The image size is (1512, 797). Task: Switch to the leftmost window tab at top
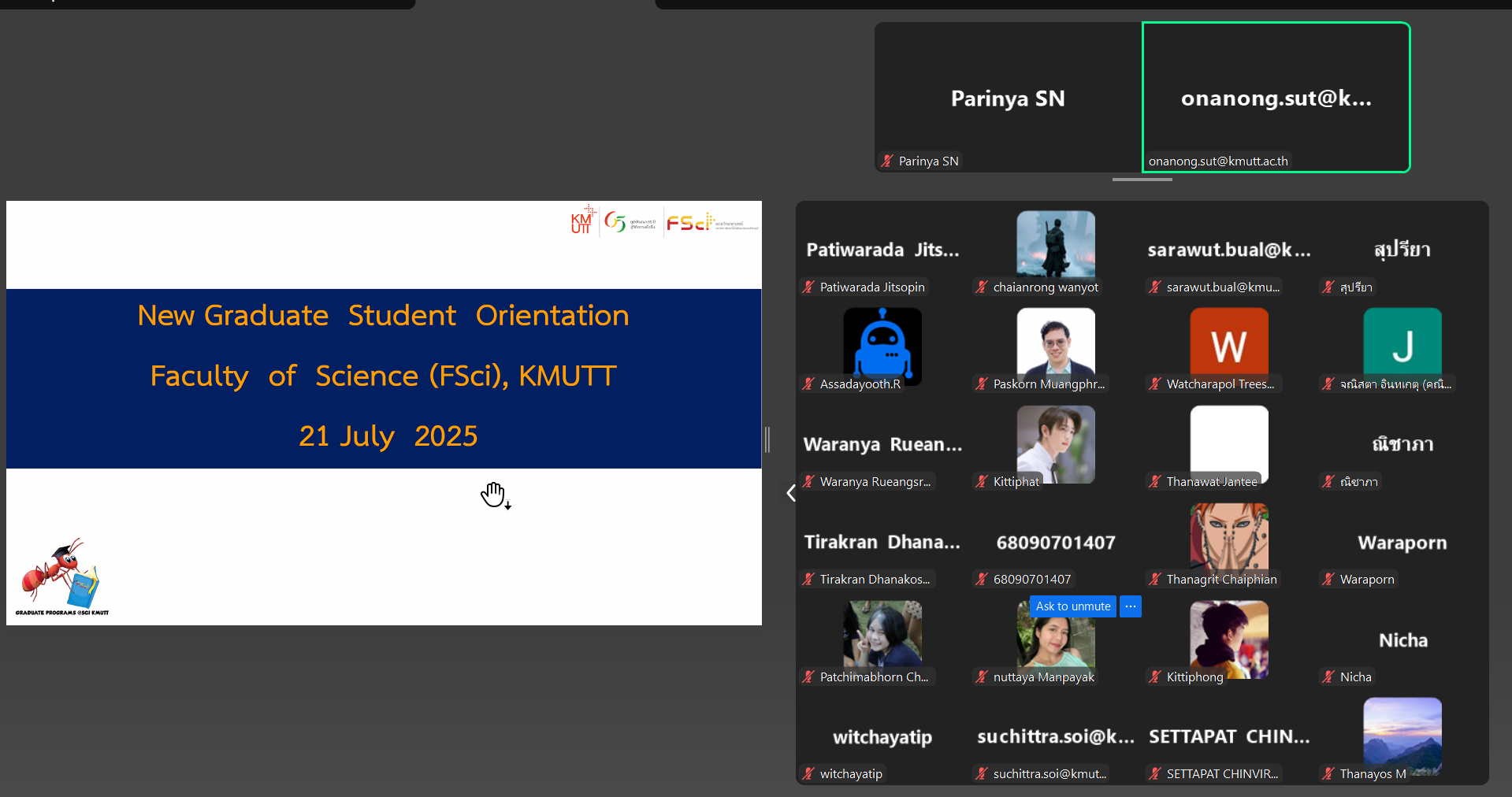tap(205, 4)
